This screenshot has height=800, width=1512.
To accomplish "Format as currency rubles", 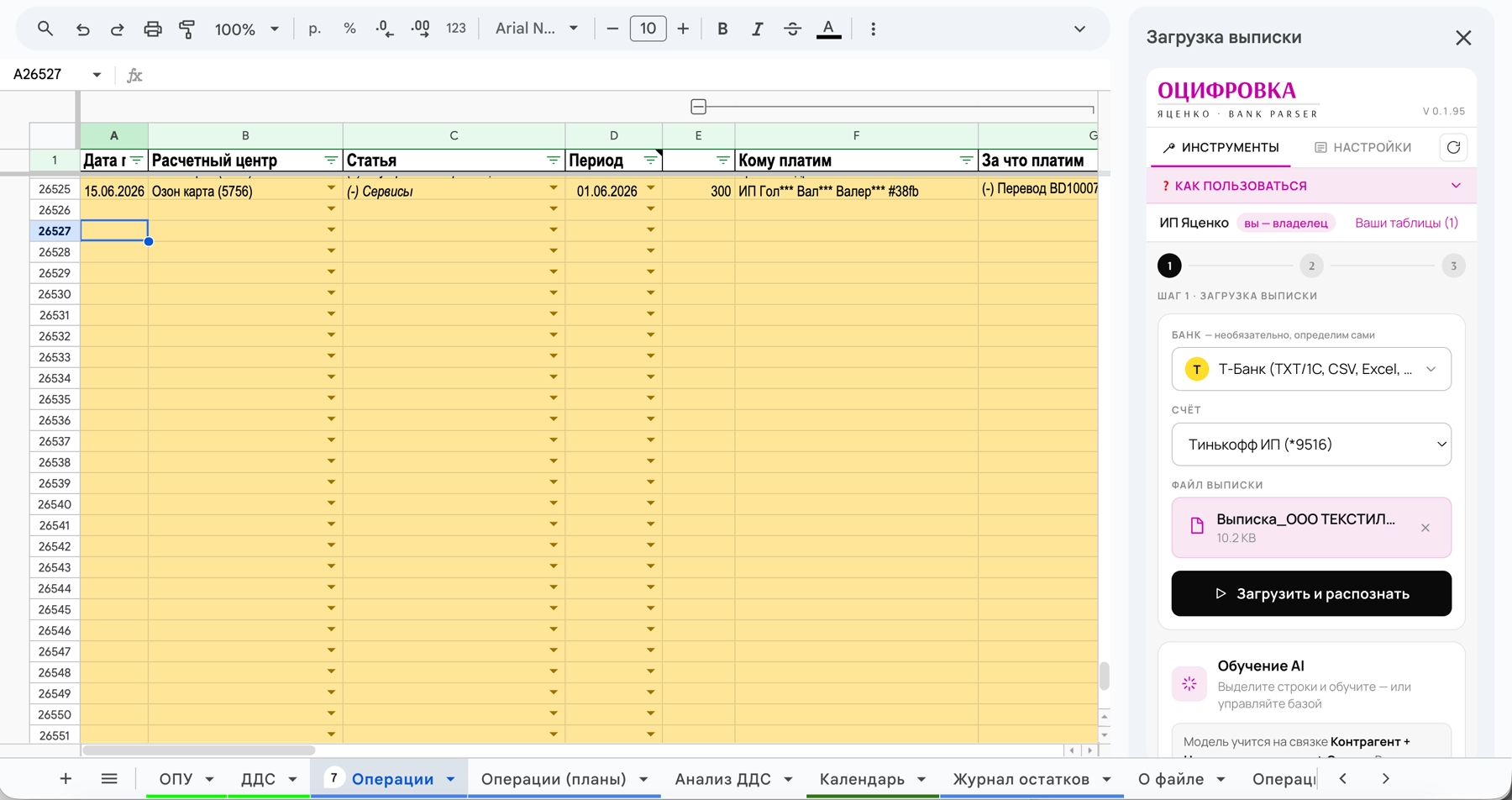I will (315, 29).
